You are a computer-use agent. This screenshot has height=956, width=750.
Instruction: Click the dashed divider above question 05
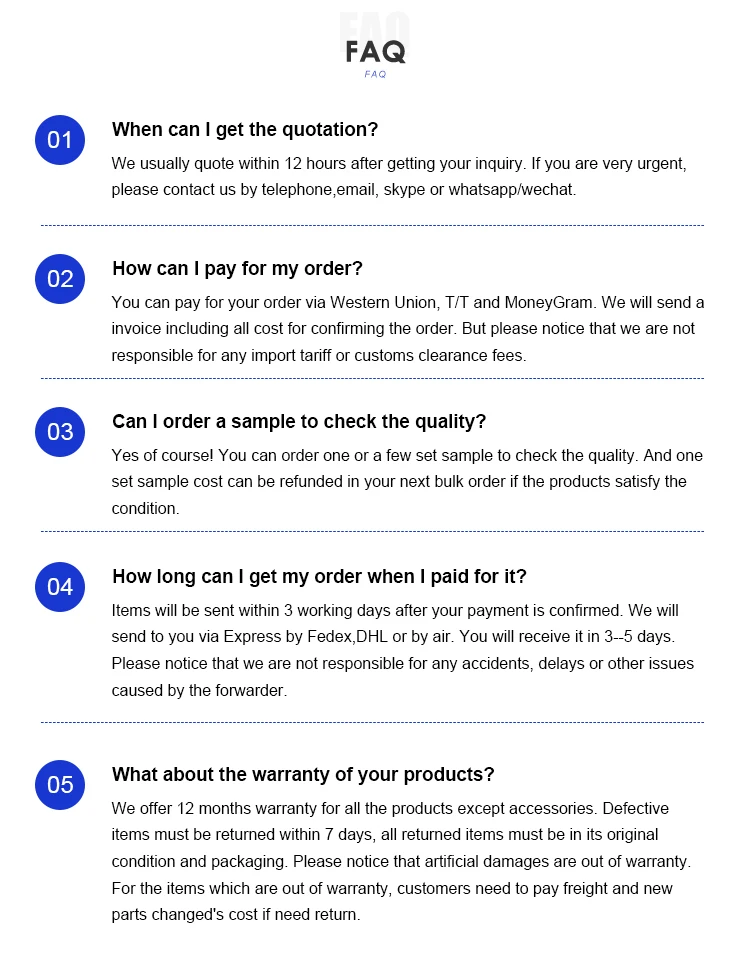tap(372, 722)
